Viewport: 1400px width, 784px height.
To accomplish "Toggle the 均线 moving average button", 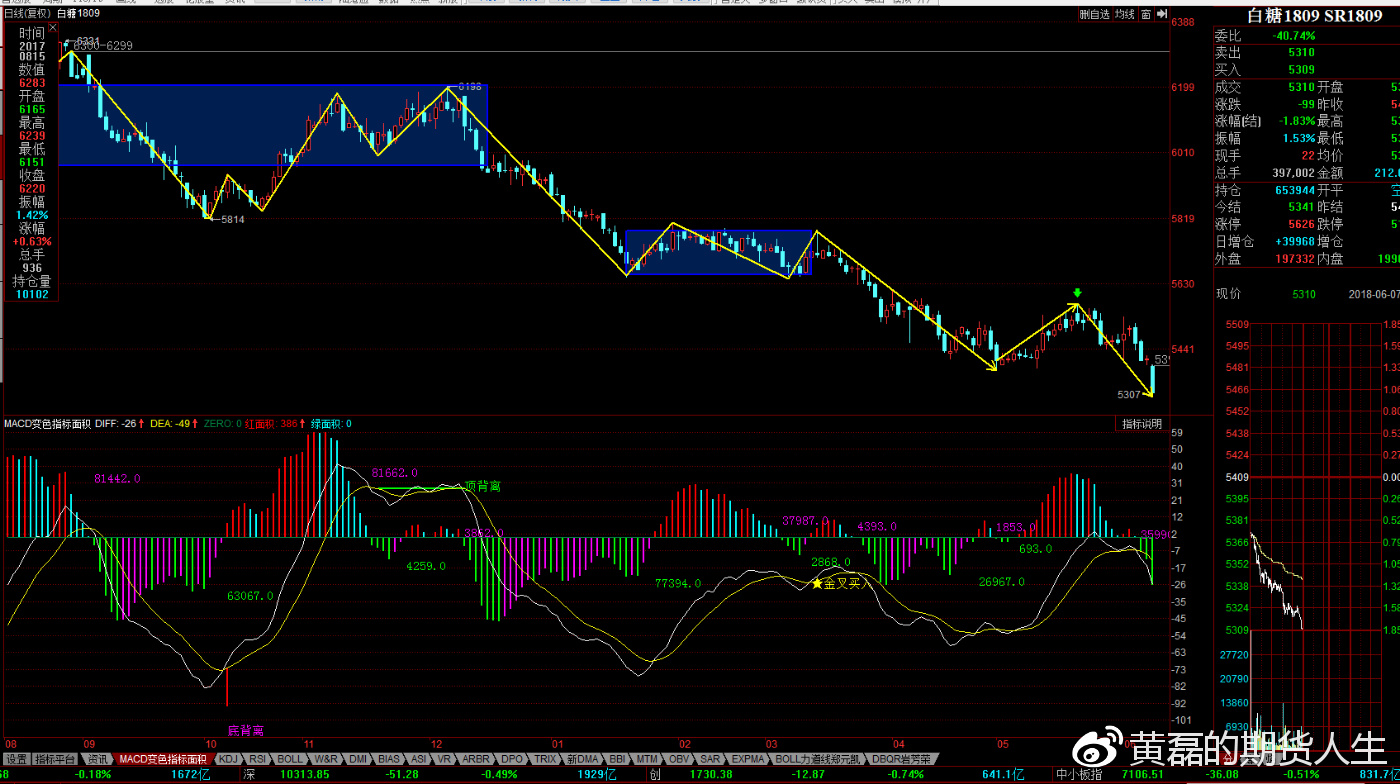I will tap(1125, 14).
